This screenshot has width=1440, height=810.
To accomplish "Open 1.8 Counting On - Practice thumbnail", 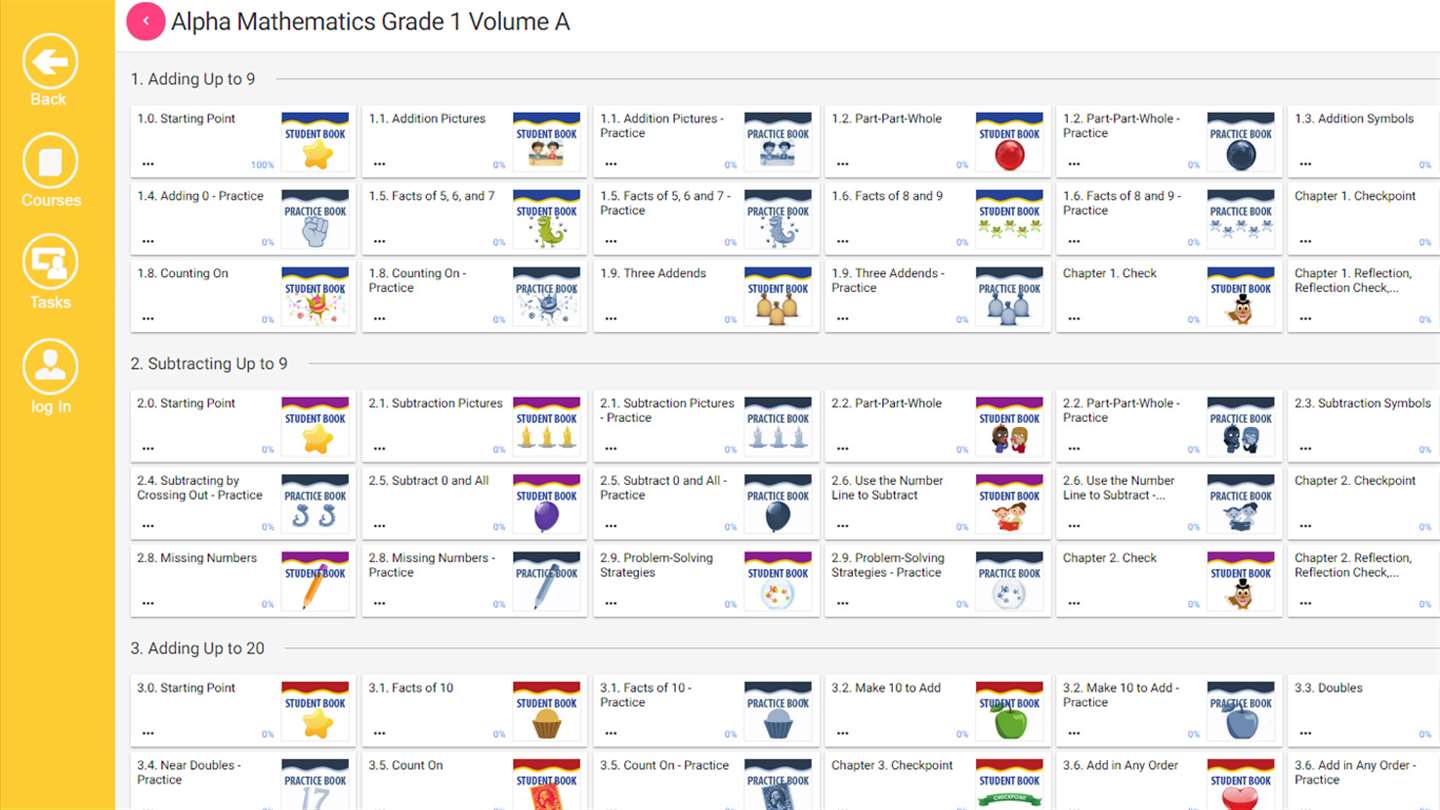I will 547,296.
